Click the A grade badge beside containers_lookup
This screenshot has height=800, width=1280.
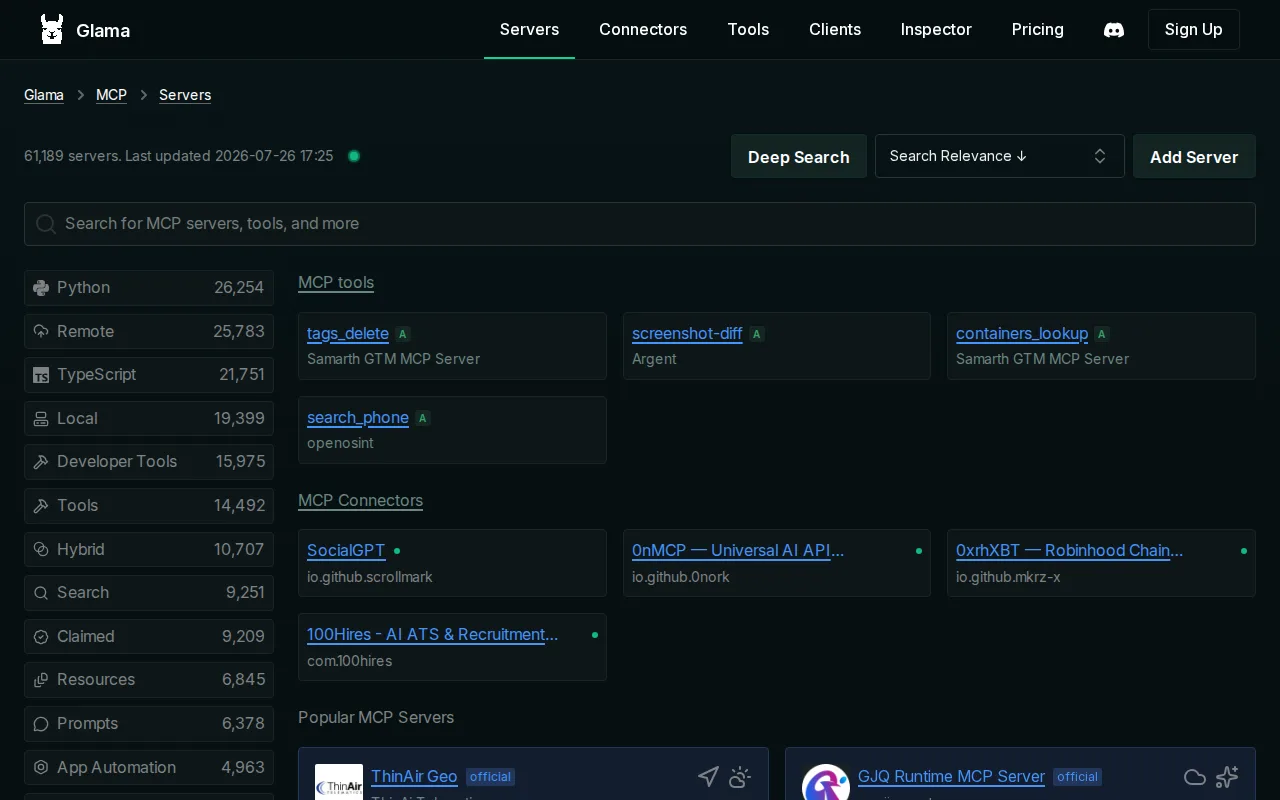pyautogui.click(x=1101, y=334)
